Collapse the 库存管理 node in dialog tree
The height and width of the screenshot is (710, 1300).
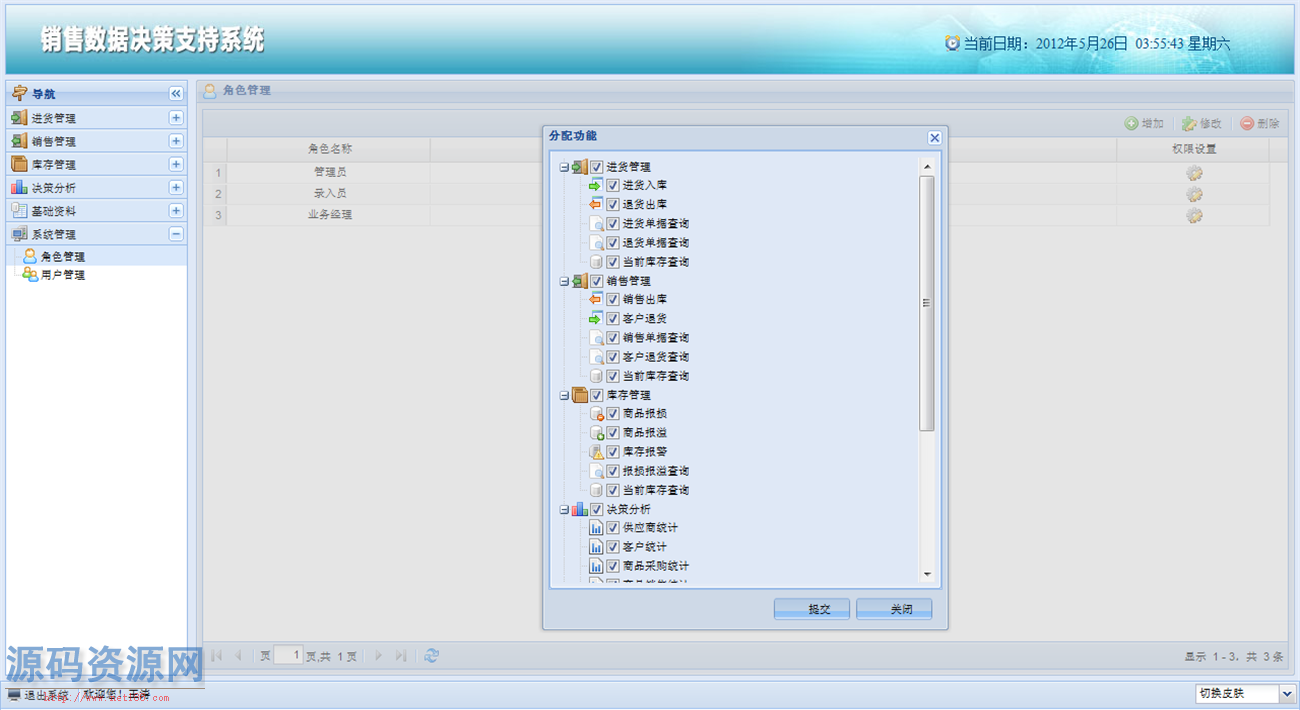click(x=565, y=395)
